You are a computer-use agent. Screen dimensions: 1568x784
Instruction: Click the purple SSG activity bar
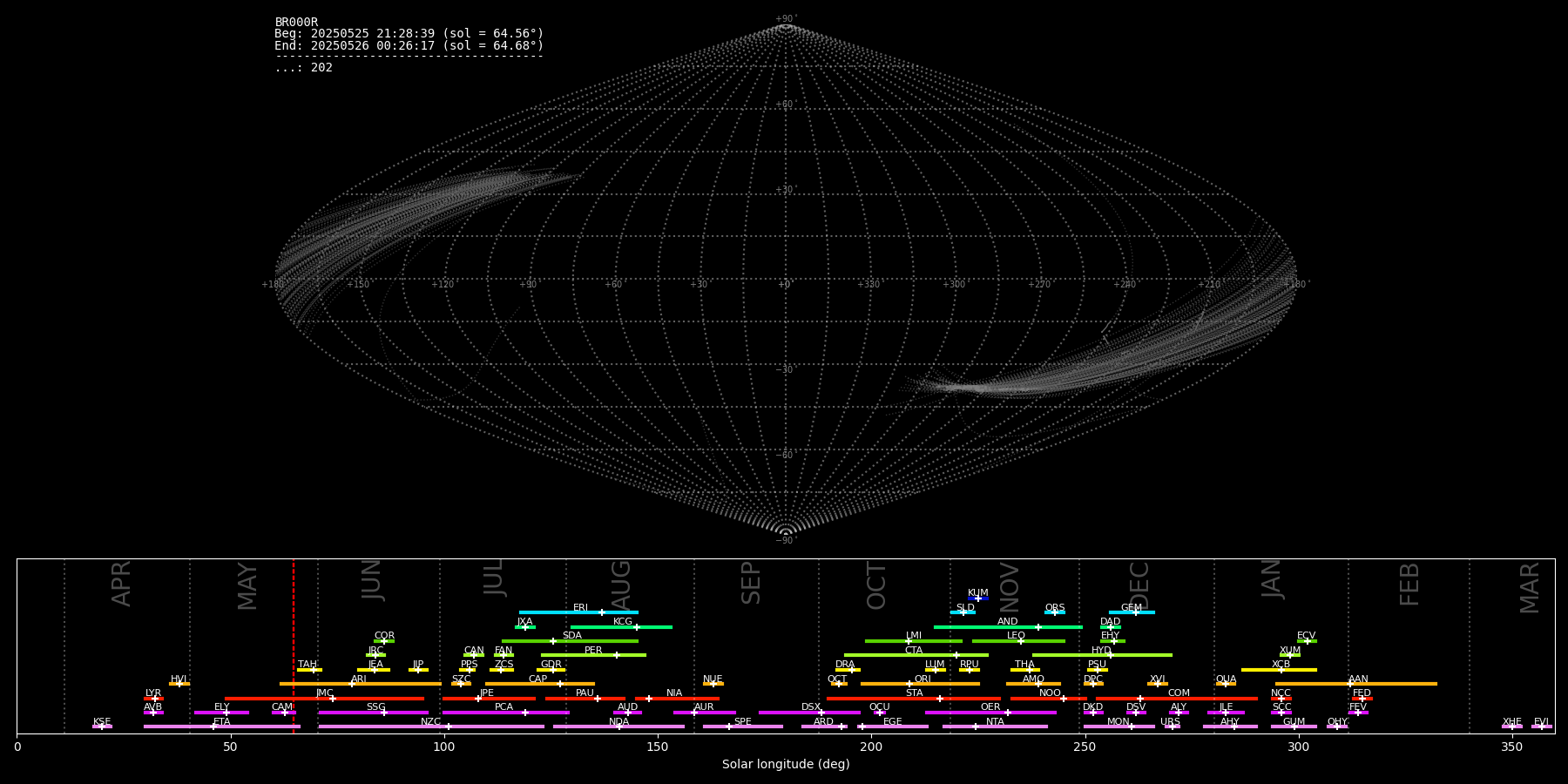pos(373,713)
